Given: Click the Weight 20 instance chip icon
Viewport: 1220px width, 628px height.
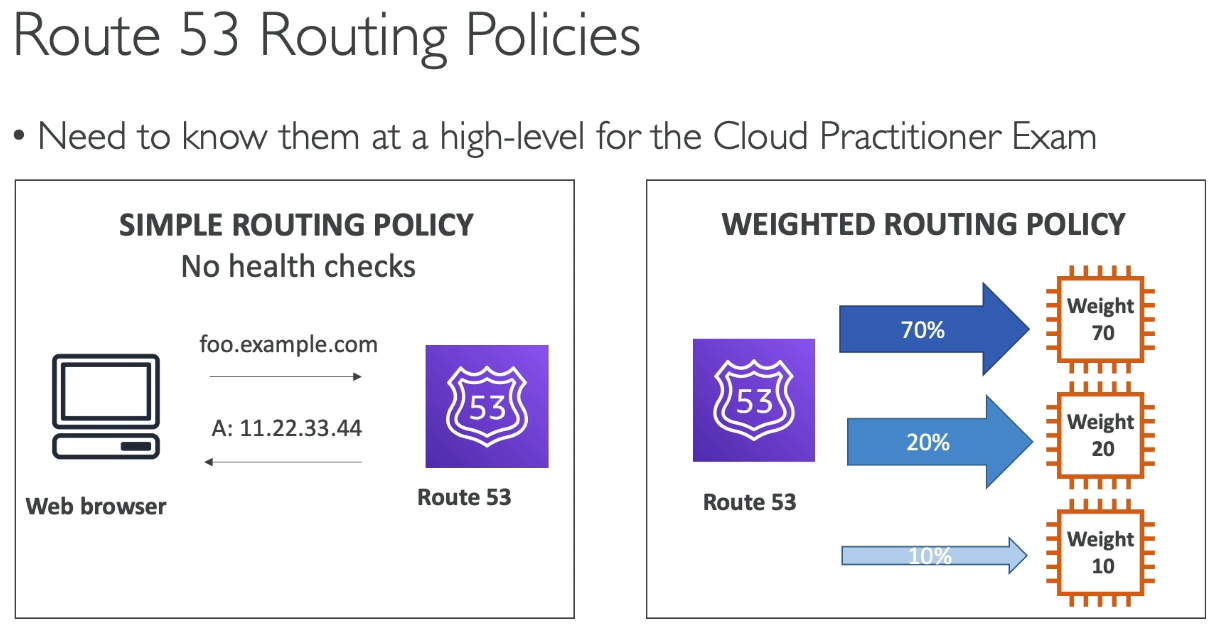Looking at the screenshot, I should tap(1101, 435).
